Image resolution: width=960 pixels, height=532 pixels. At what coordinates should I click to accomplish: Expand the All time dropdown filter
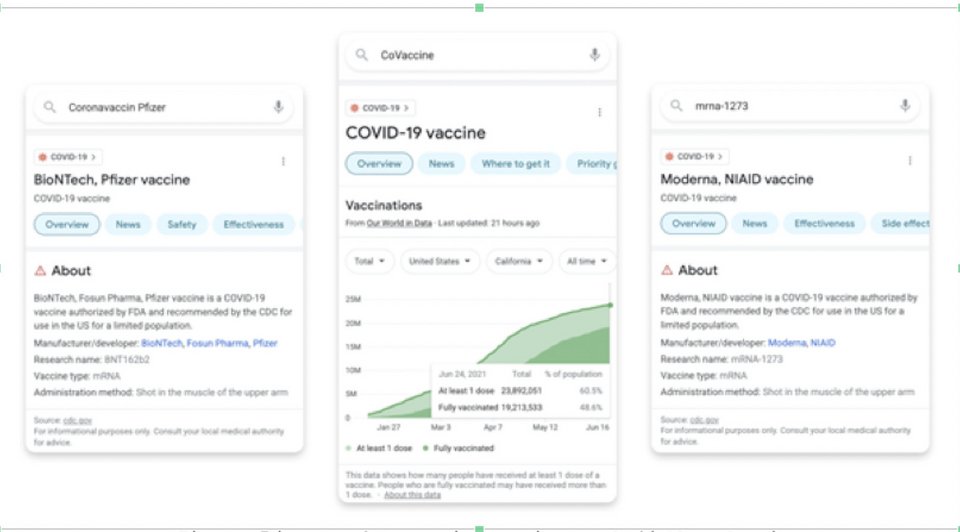point(587,261)
